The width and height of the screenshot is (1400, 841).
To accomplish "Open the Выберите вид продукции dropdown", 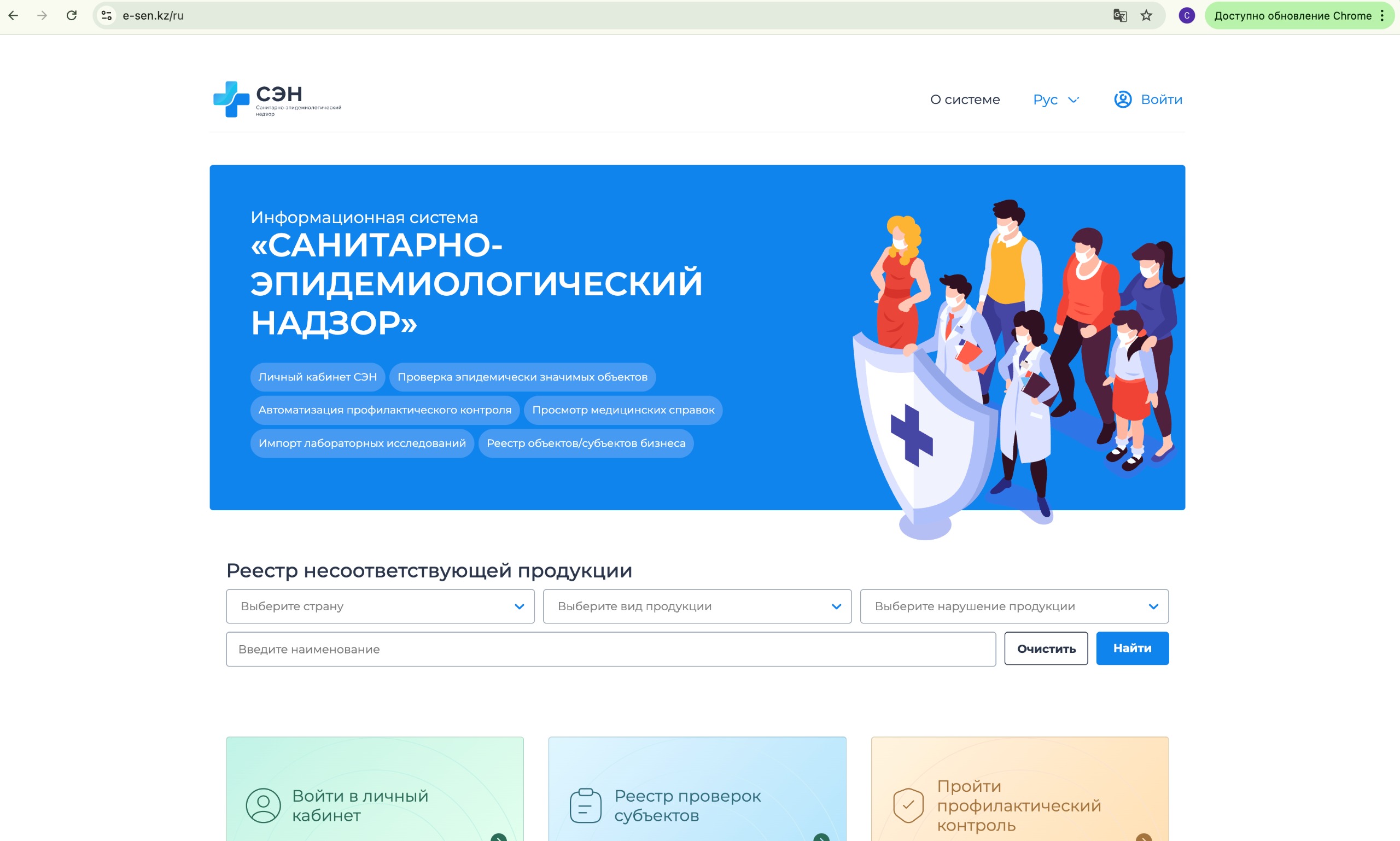I will pos(697,606).
